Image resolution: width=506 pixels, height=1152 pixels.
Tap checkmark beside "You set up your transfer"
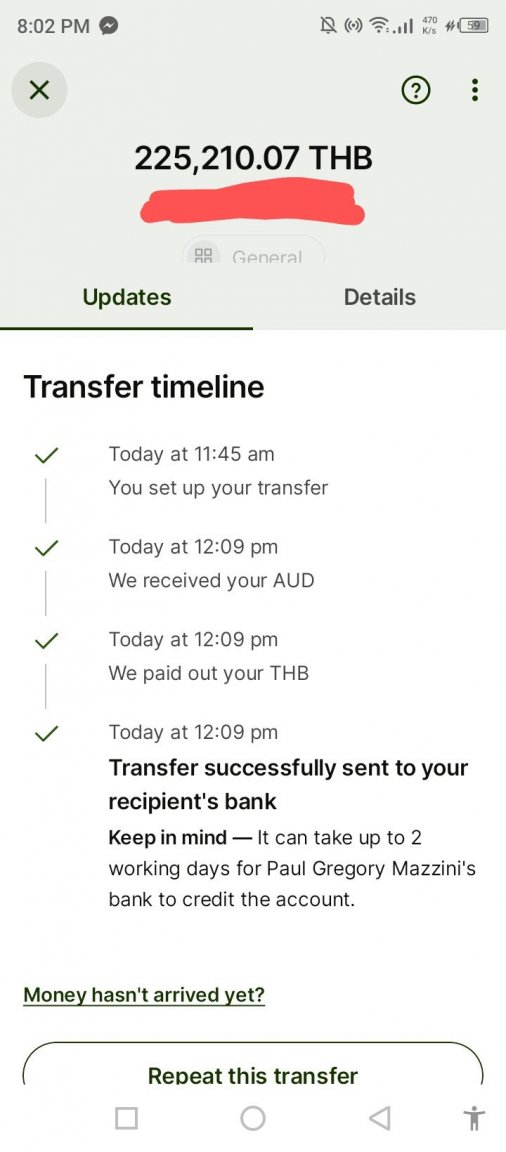point(46,456)
